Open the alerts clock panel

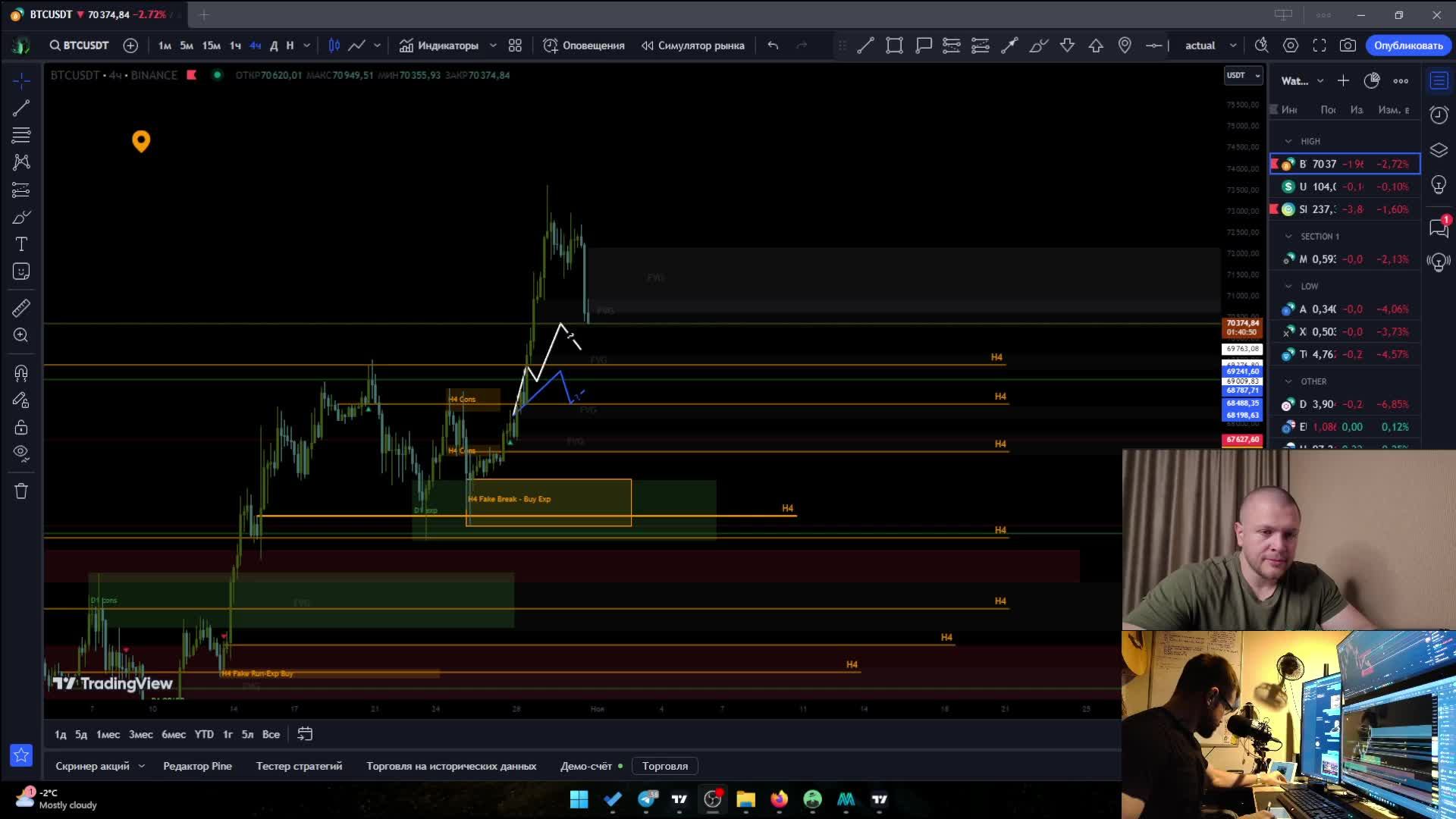pyautogui.click(x=1439, y=115)
